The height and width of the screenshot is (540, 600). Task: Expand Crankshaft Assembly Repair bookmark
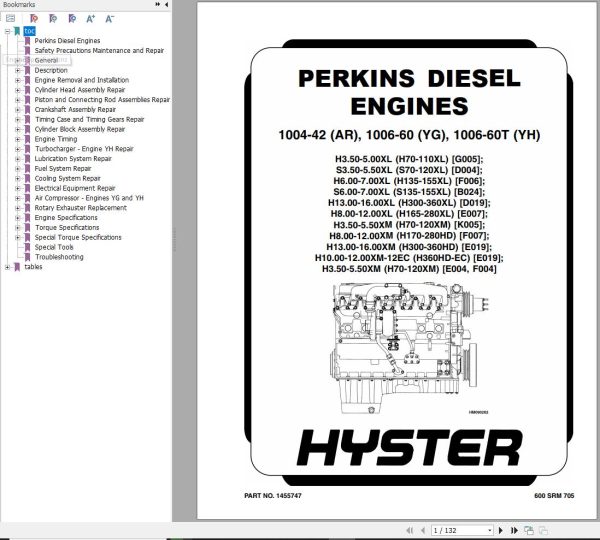pos(18,110)
